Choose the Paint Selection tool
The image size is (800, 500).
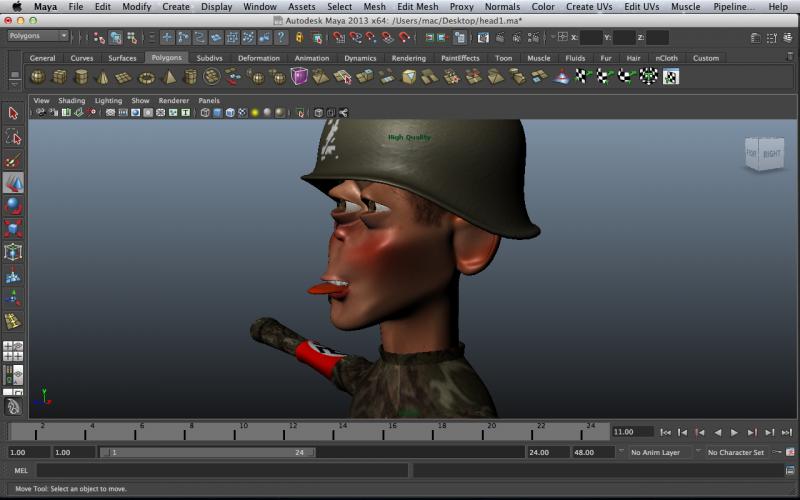pos(13,160)
